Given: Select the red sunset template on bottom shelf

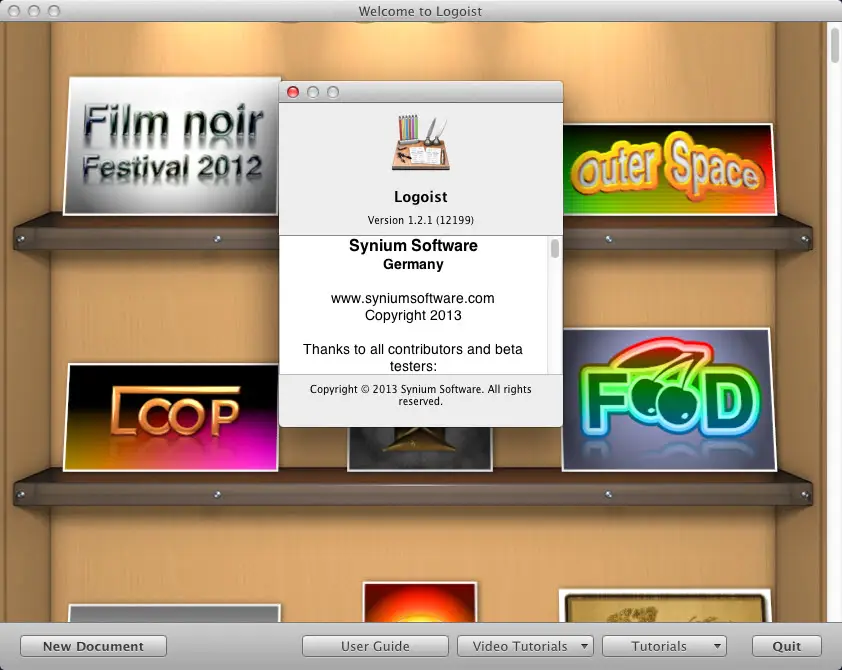Looking at the screenshot, I should coord(420,602).
